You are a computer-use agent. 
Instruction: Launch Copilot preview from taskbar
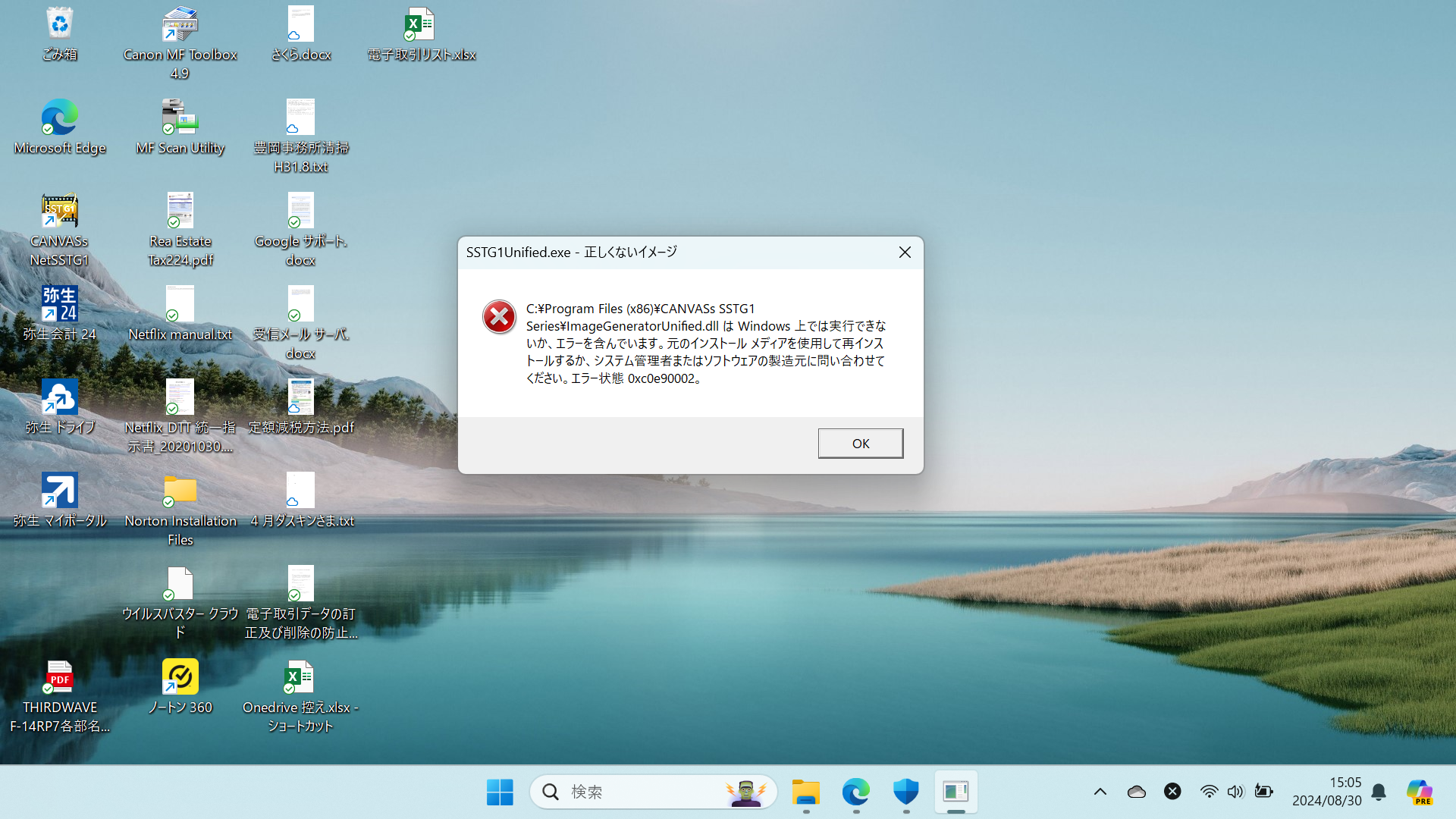[1420, 792]
